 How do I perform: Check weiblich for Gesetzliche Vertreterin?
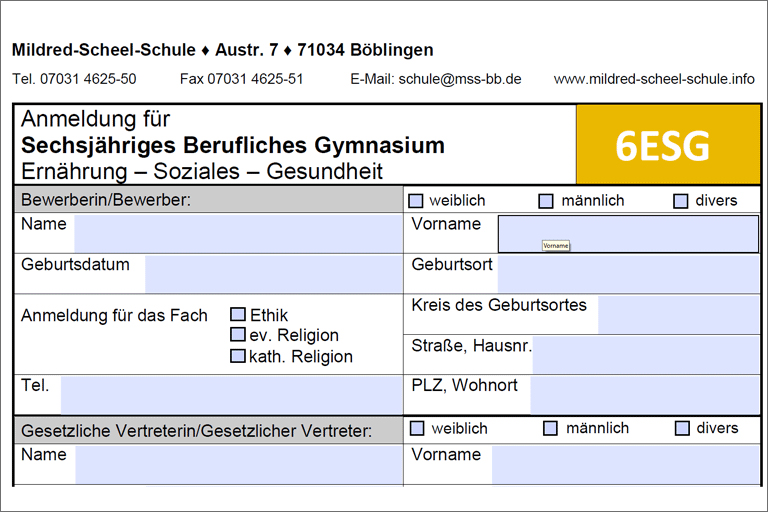417,428
